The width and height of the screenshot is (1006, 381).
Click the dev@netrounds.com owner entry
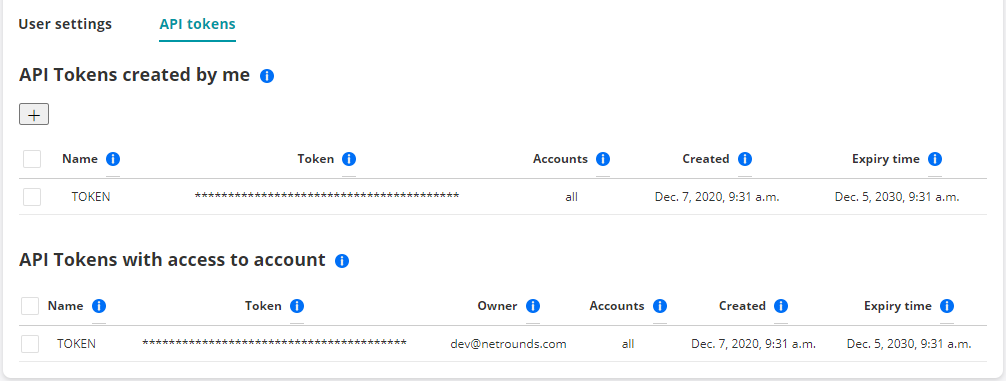[x=509, y=344]
